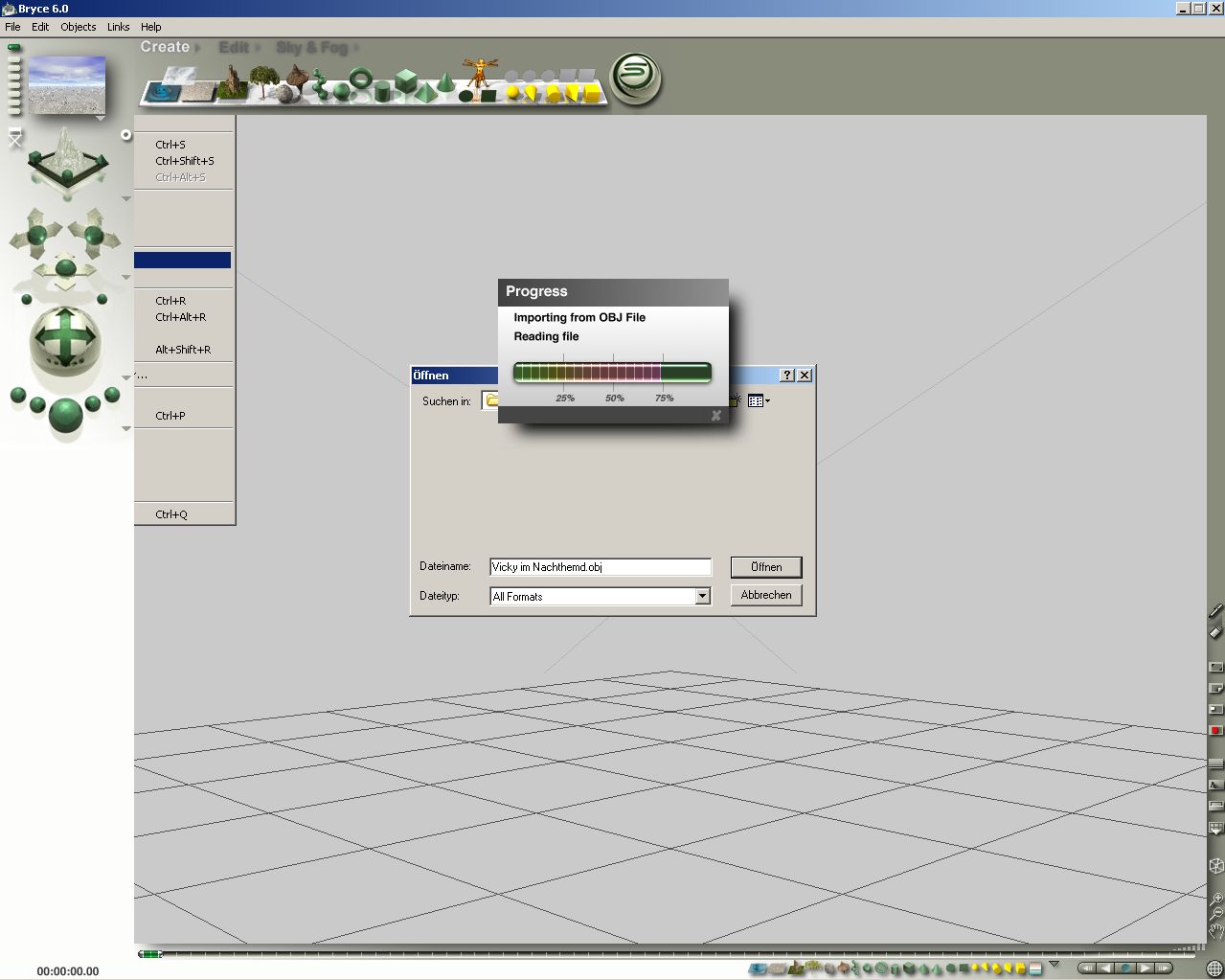This screenshot has width=1225, height=980.
Task: Create a terrain object
Action: (232, 82)
